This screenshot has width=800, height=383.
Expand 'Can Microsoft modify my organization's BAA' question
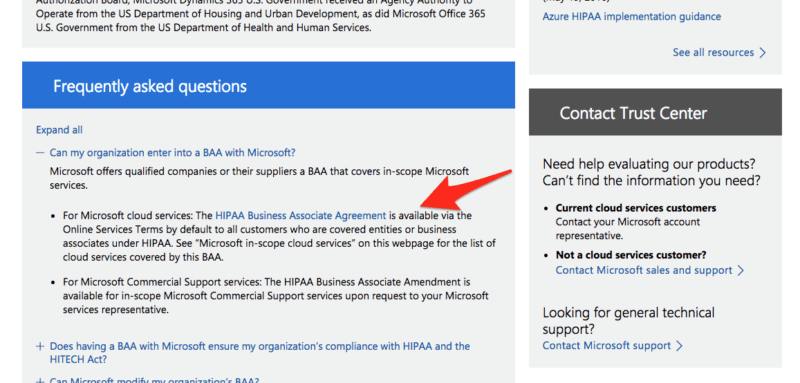click(154, 380)
